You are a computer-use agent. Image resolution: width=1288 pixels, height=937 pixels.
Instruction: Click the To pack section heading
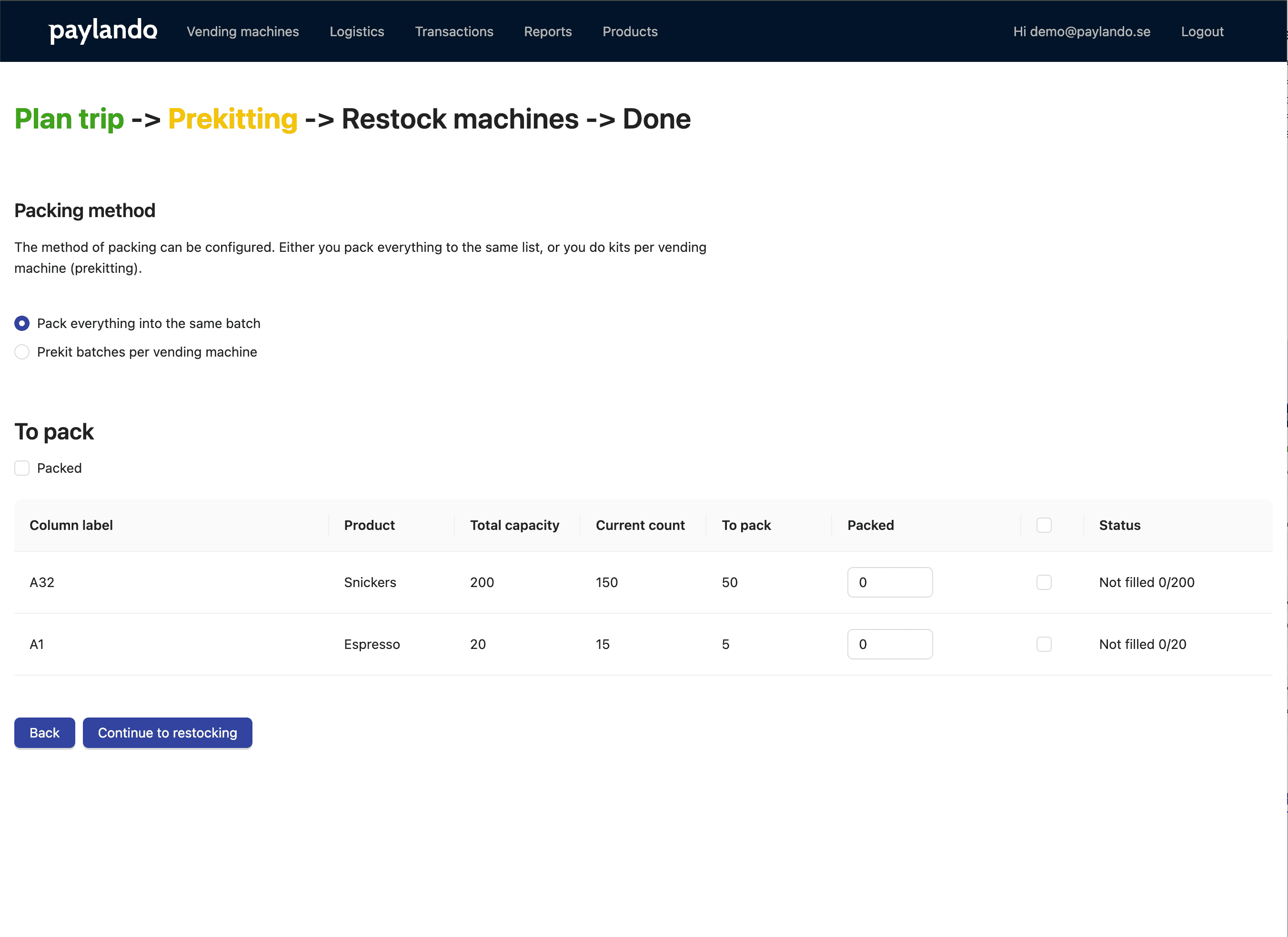tap(54, 432)
